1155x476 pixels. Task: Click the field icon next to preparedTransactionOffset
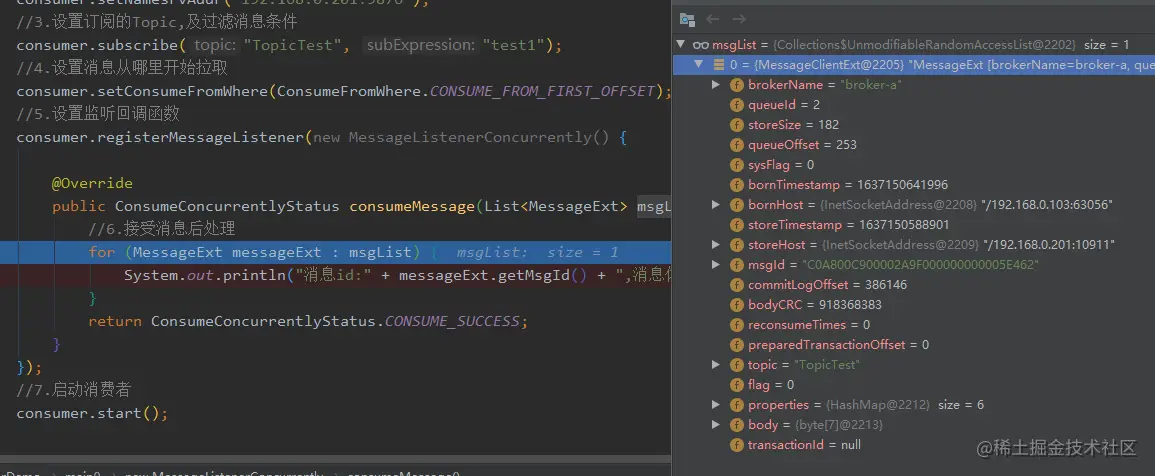coord(736,344)
